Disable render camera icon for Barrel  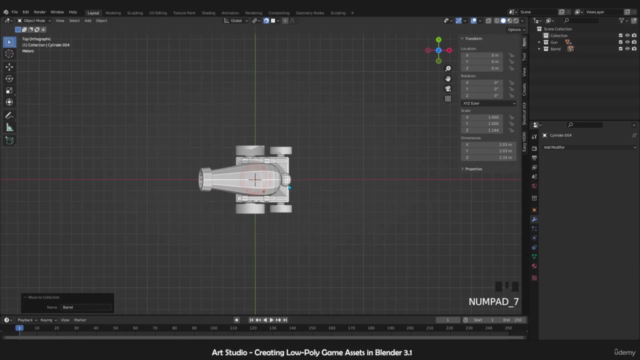(x=634, y=49)
